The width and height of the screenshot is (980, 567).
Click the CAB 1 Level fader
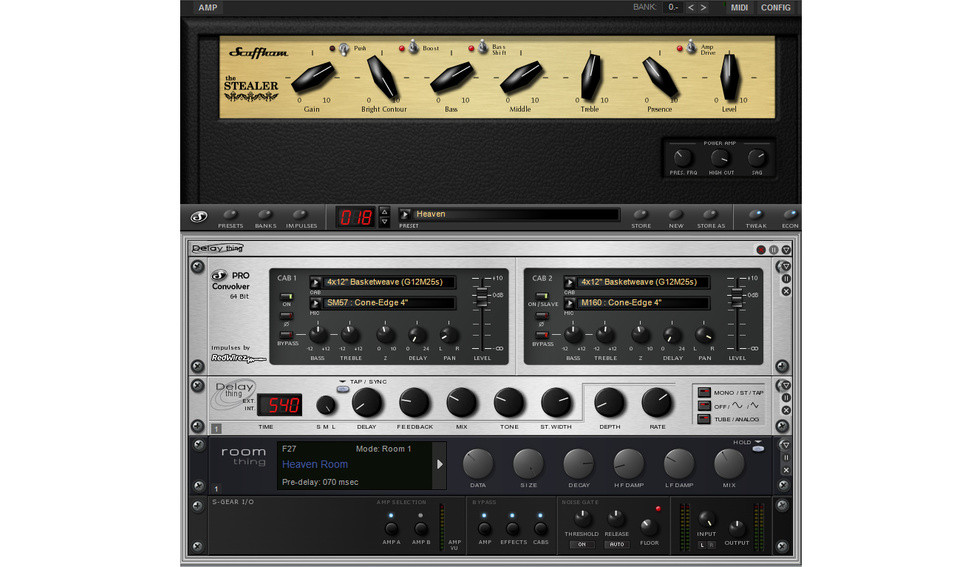(481, 298)
